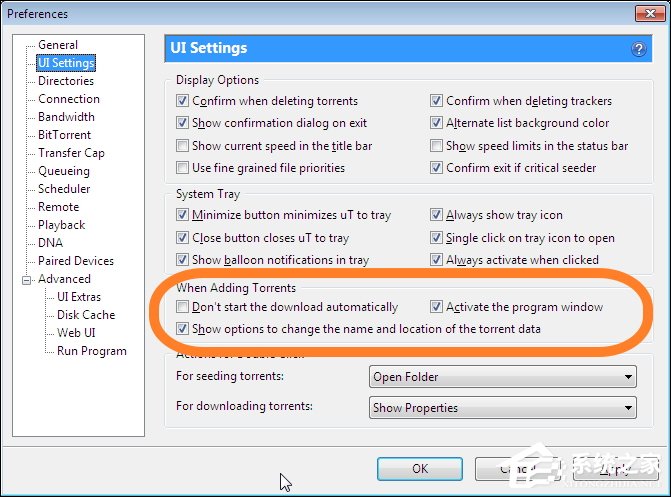
Task: Open the BitTorrent preferences page
Action: coord(65,135)
